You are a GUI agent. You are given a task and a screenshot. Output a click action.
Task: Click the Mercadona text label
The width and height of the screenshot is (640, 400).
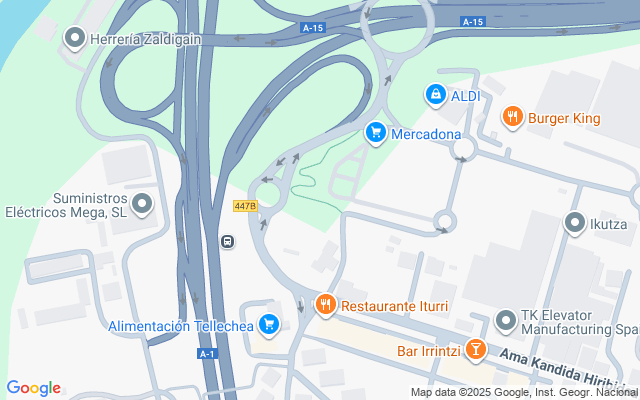click(426, 134)
